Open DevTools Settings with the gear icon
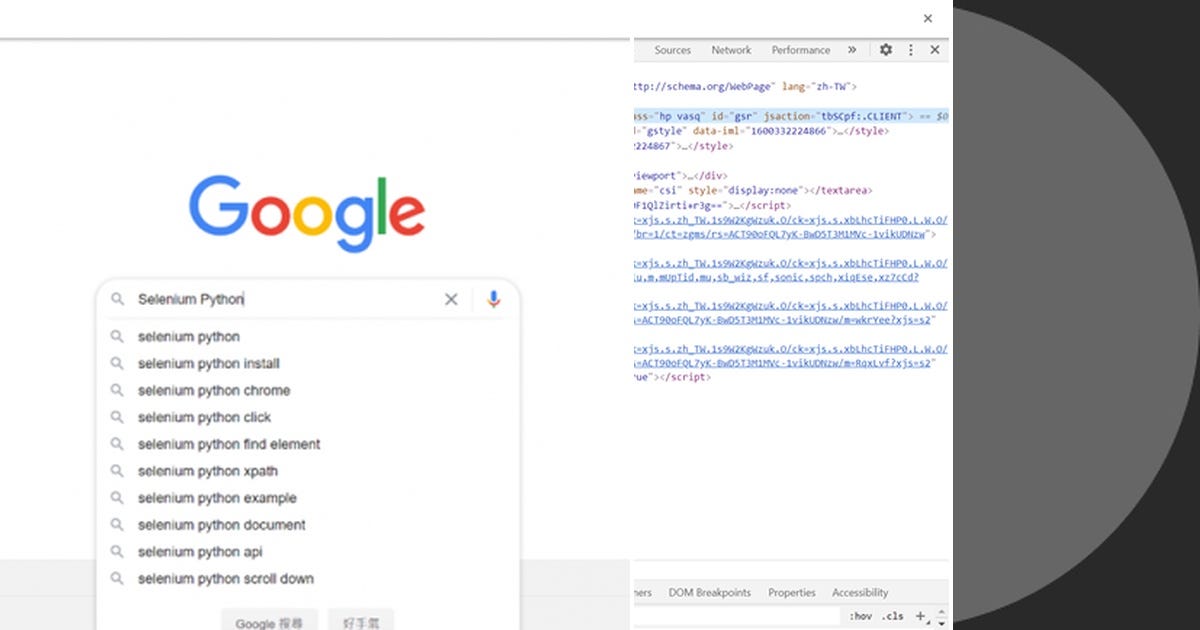Viewport: 1200px width, 630px height. [886, 49]
